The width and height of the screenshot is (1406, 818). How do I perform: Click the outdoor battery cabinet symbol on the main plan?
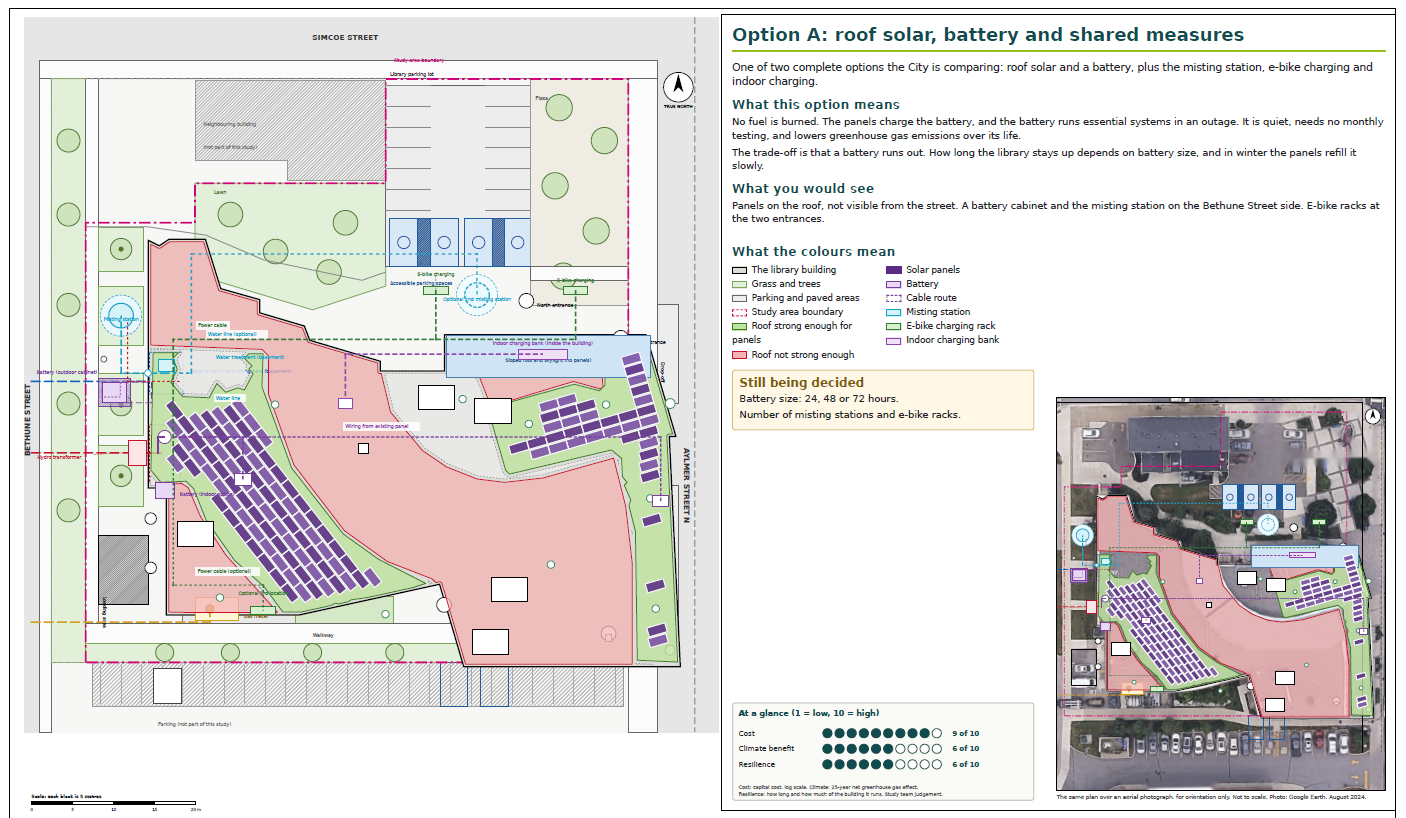(x=114, y=392)
